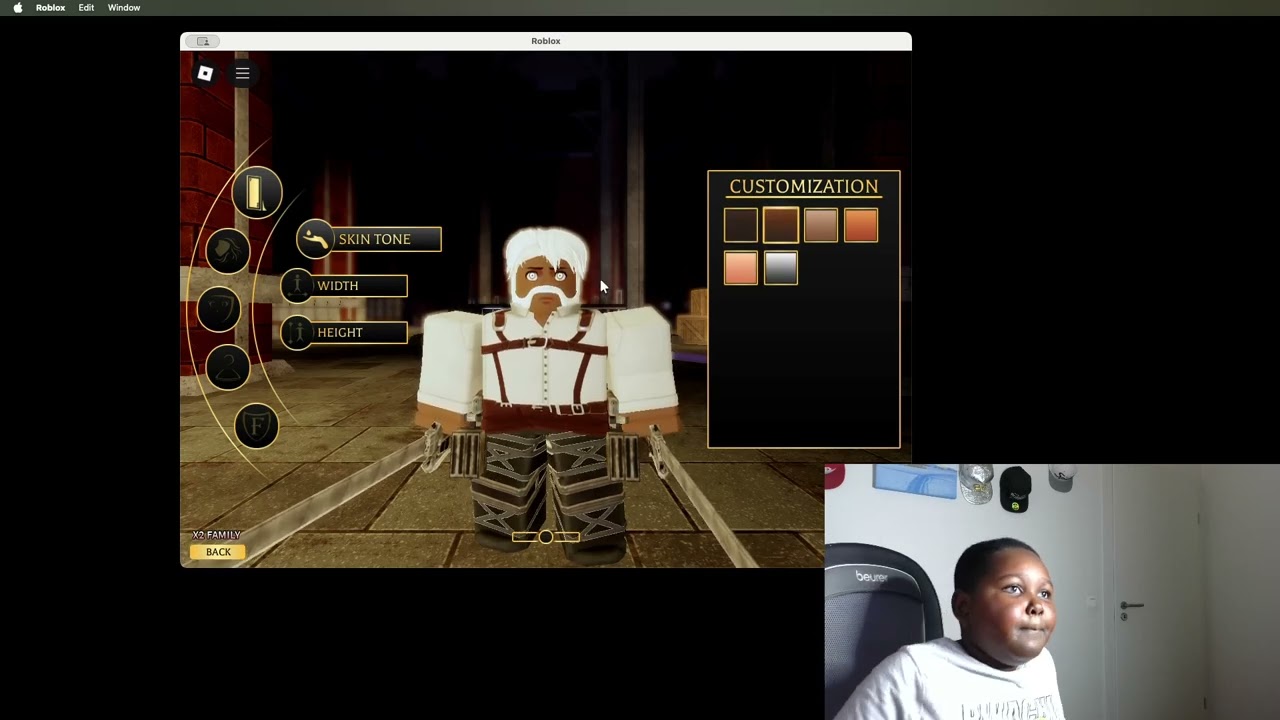The image size is (1280, 720).
Task: Click the height figure icon
Action: [297, 332]
